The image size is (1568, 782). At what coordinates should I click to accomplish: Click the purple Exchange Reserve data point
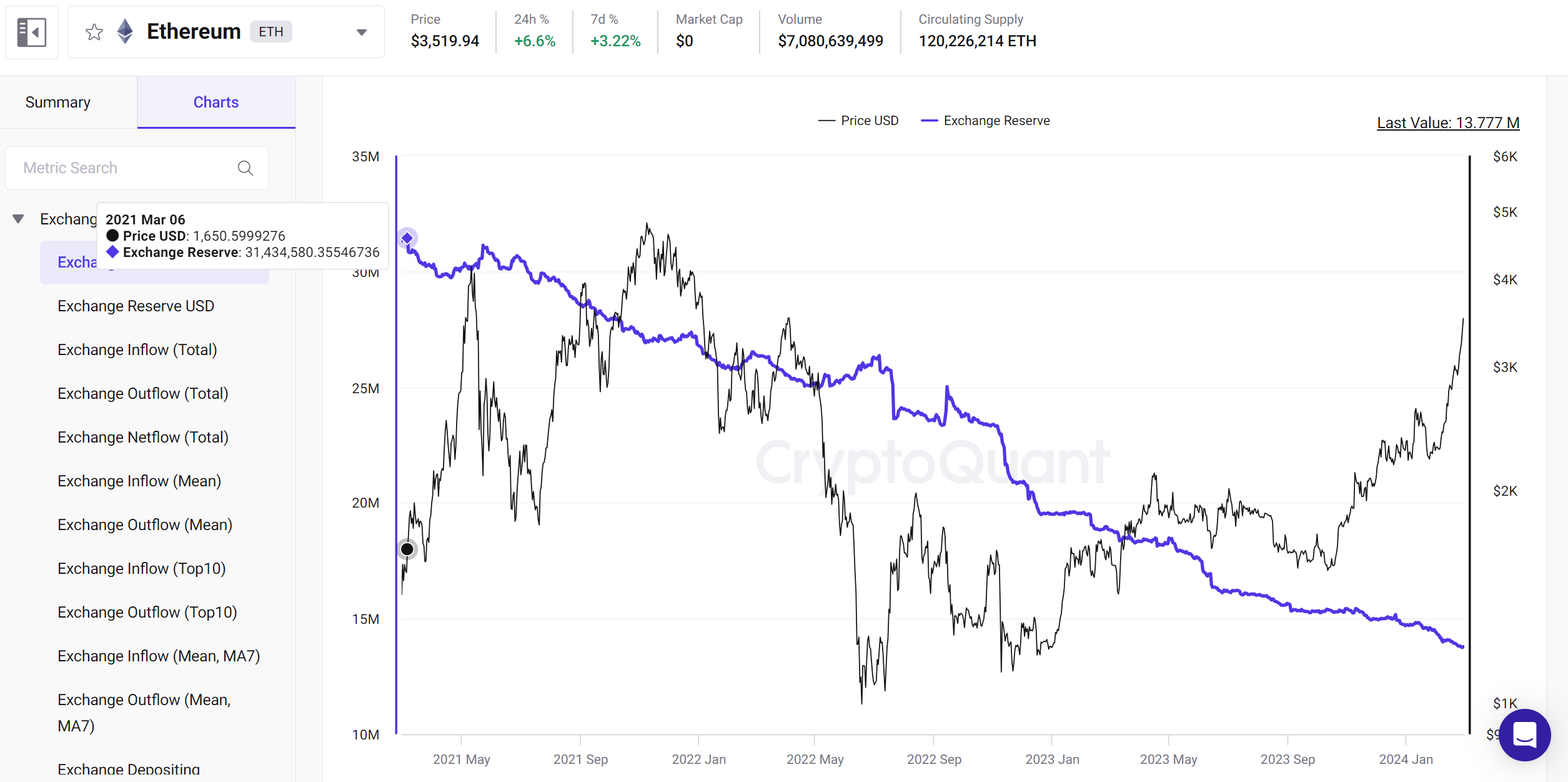407,238
